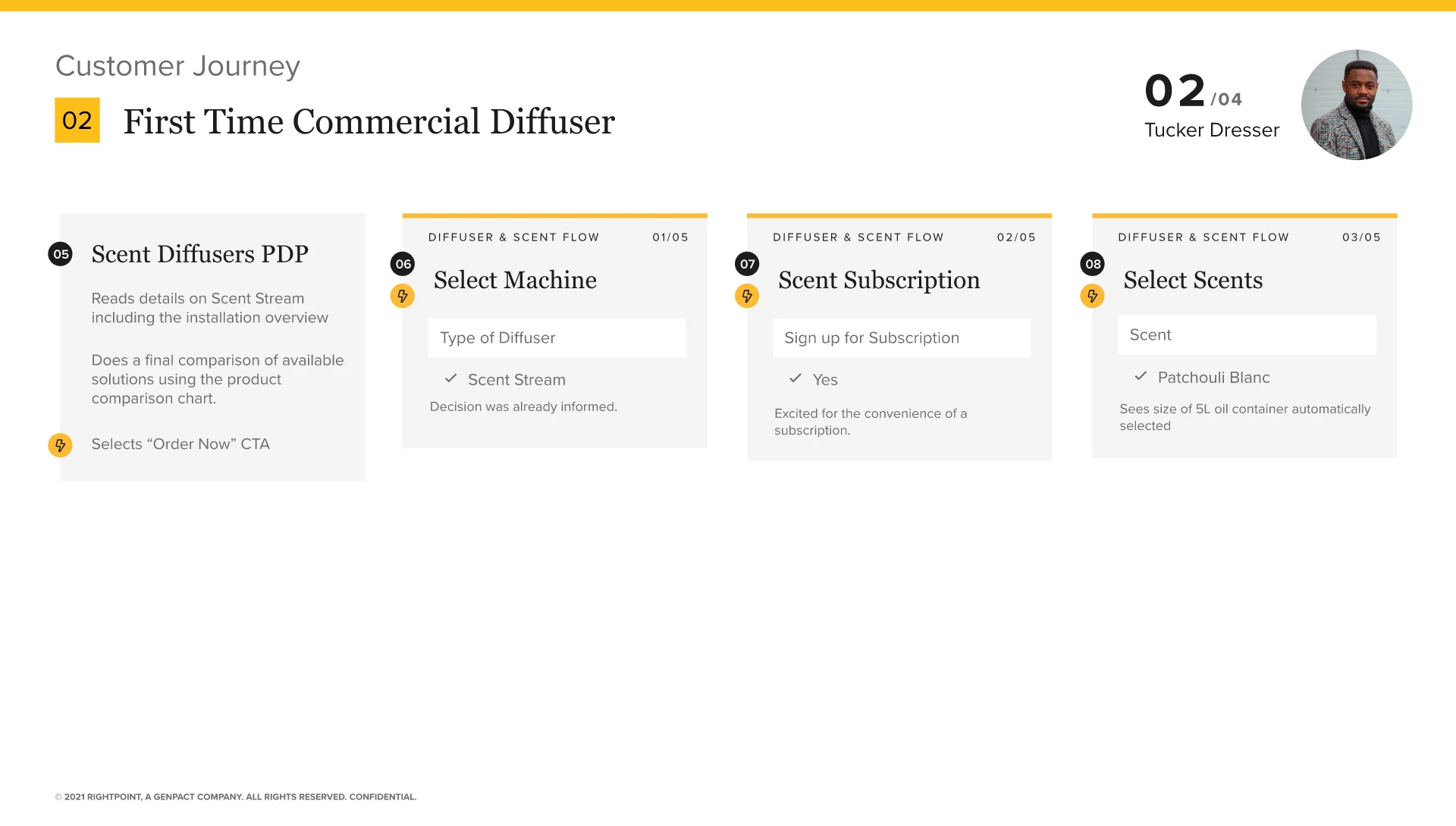This screenshot has height=826, width=1456.
Task: Click the Scent Diffusers PDP input field
Action: (198, 253)
